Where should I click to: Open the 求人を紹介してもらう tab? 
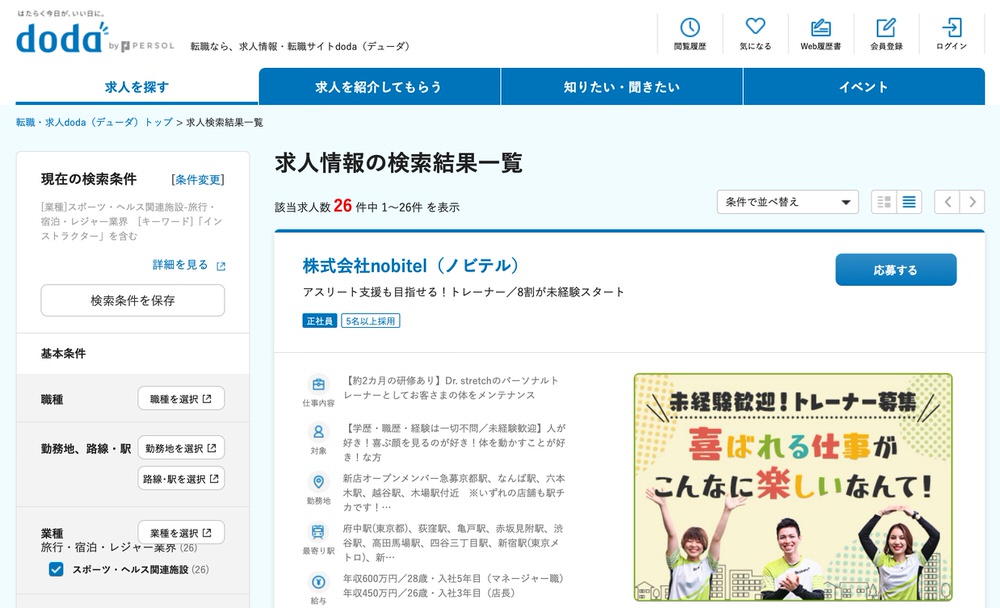tap(379, 87)
